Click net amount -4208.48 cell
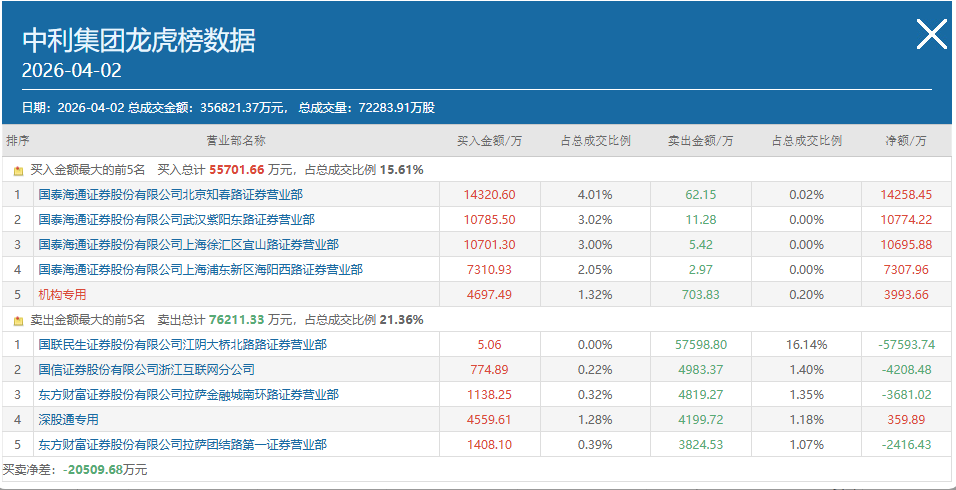956x490 pixels. 906,370
